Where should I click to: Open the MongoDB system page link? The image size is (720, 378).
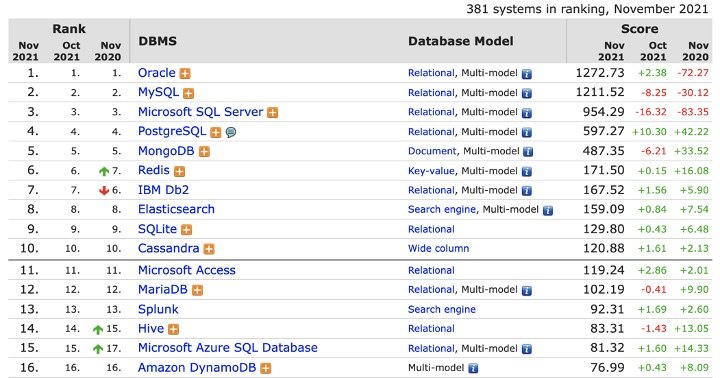tap(166, 151)
